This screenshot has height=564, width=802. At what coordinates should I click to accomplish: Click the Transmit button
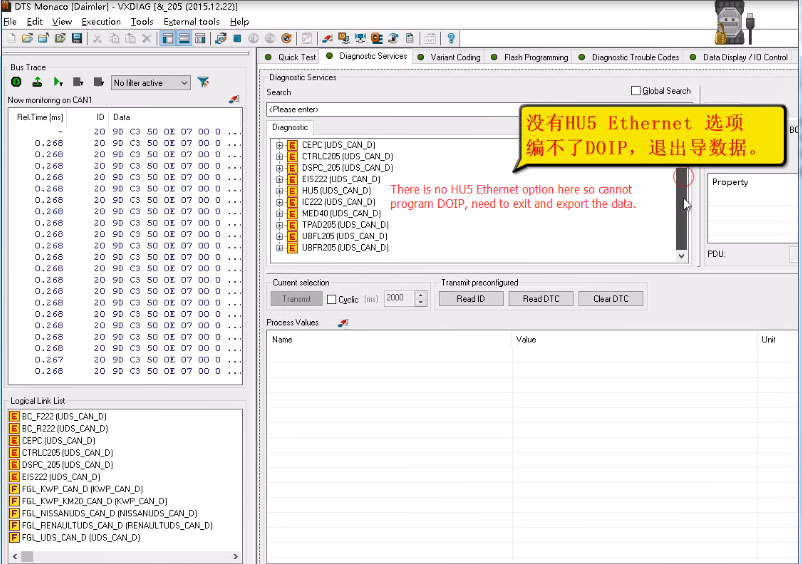coord(297,299)
